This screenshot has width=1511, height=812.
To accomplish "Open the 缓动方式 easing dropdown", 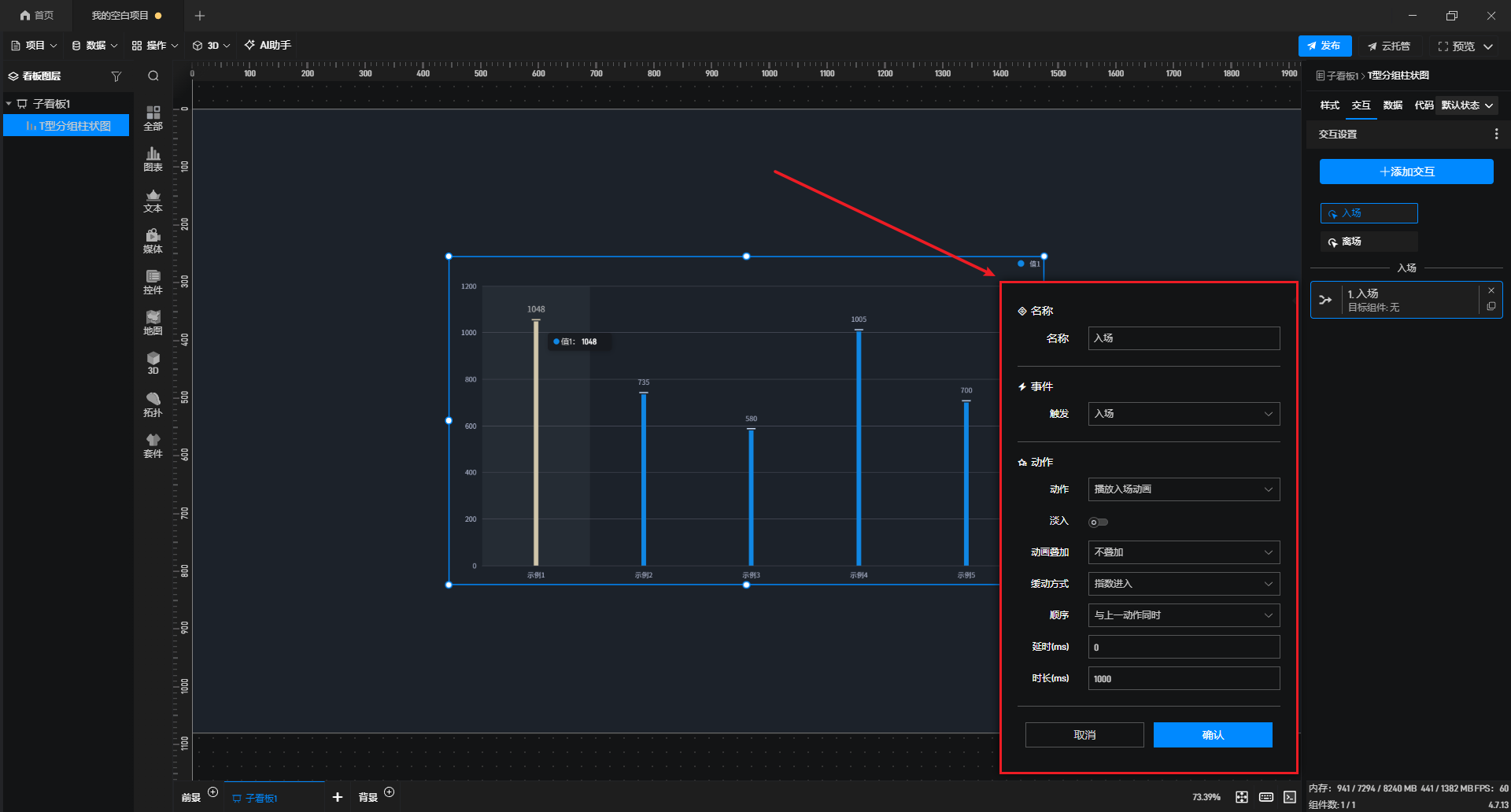I will (1184, 584).
